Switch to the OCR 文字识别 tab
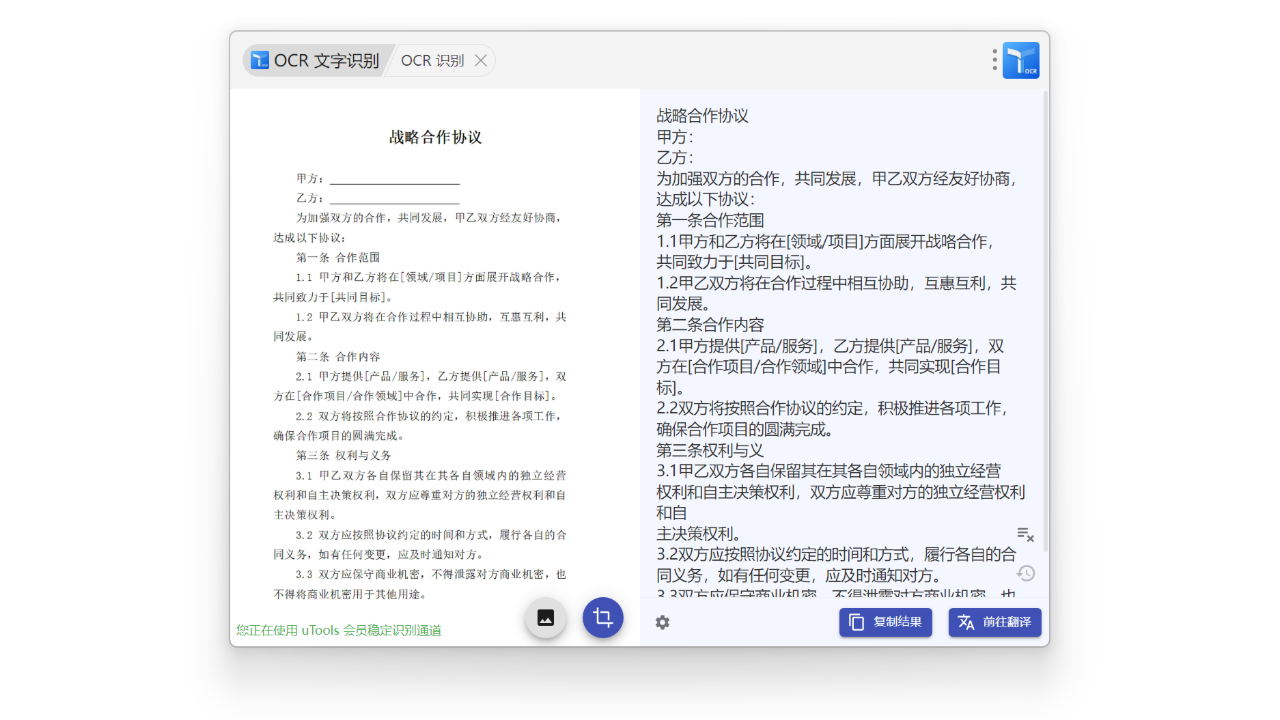This screenshot has height=720, width=1280. coord(318,60)
